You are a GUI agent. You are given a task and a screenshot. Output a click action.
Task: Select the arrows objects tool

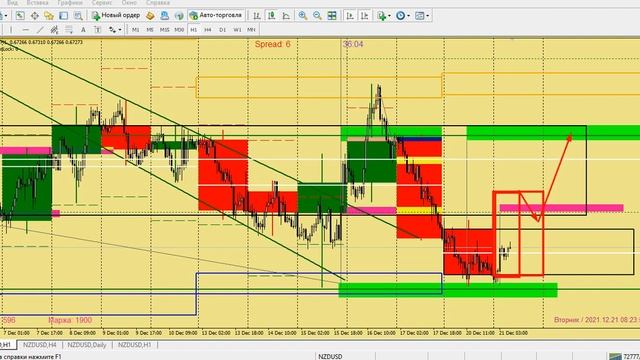(112, 30)
